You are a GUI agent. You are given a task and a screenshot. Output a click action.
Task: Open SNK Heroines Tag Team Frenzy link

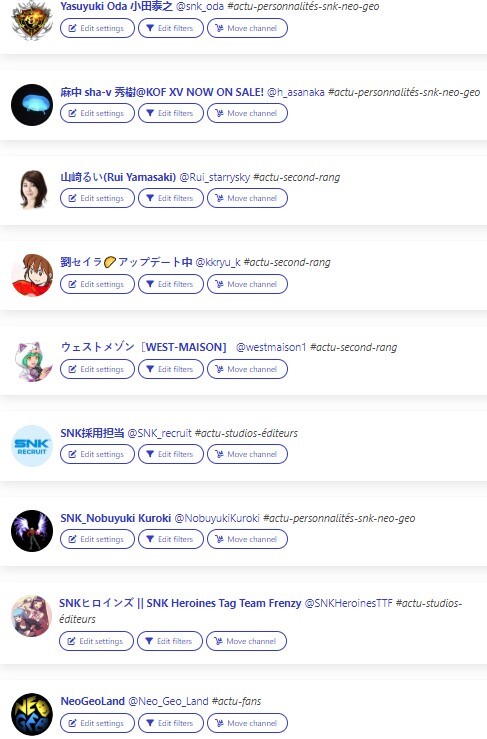click(180, 603)
